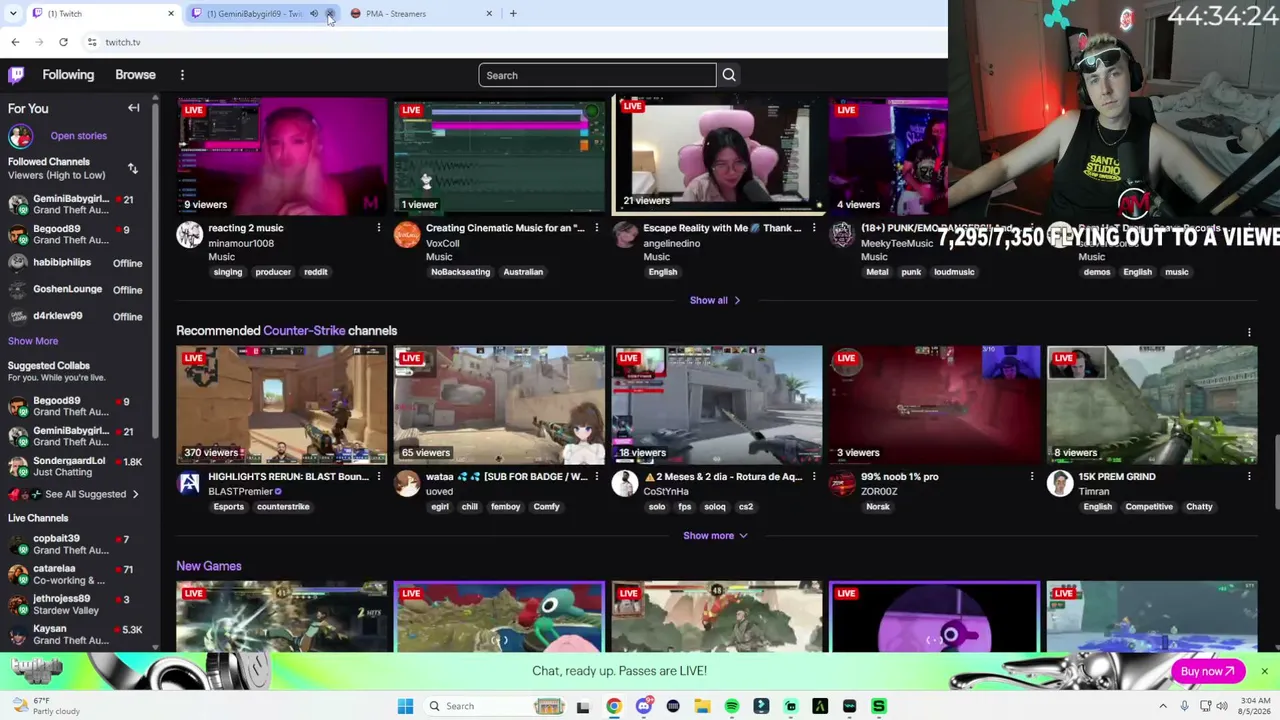Open CoStYnHa channel avatar

coord(625,484)
